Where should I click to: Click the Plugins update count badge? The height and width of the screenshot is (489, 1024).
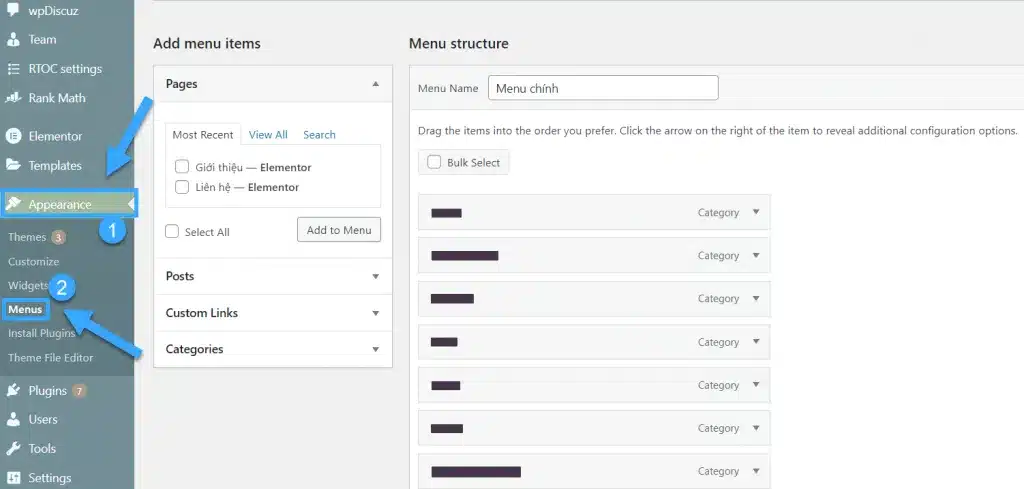click(x=79, y=390)
